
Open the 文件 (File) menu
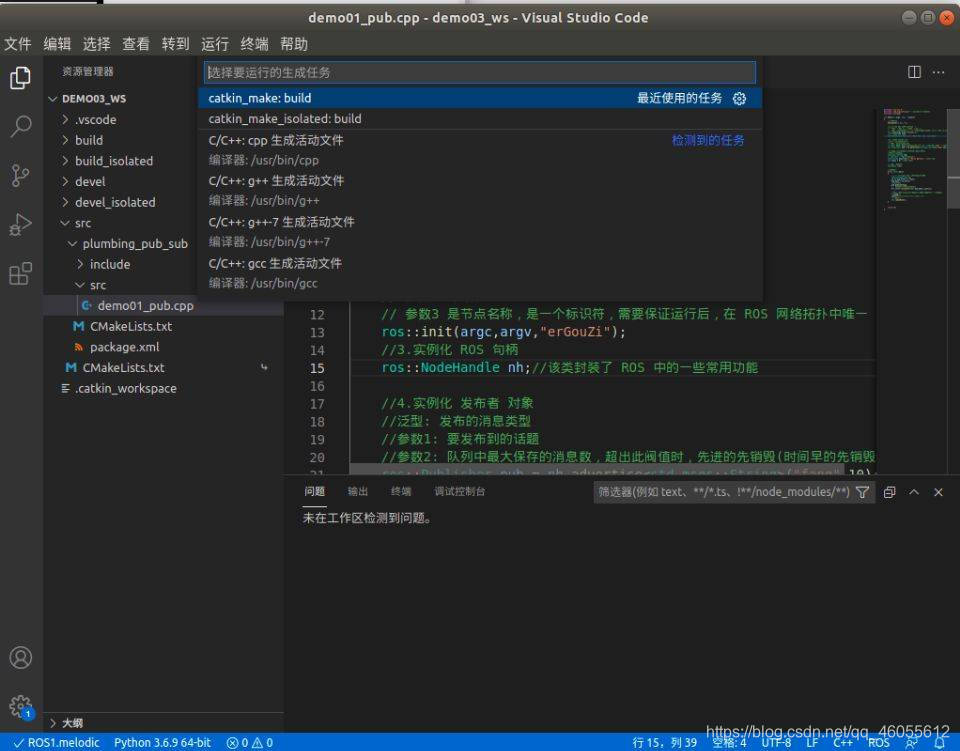click(x=17, y=44)
